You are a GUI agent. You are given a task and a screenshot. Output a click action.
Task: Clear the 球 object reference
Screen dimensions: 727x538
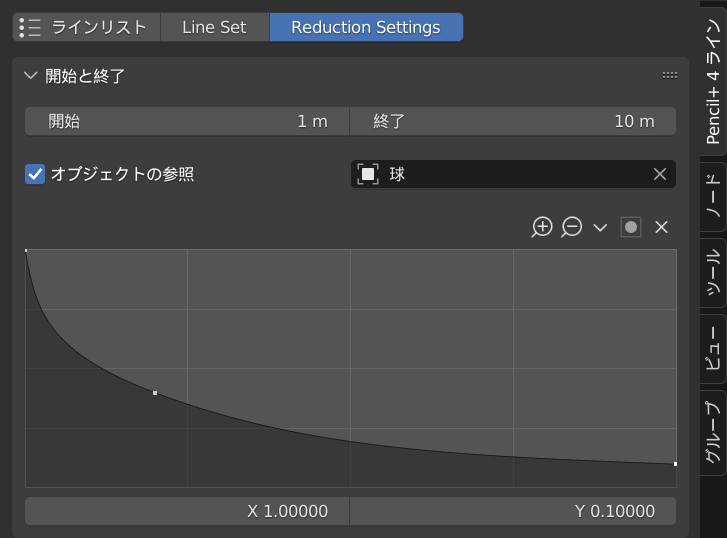point(660,174)
